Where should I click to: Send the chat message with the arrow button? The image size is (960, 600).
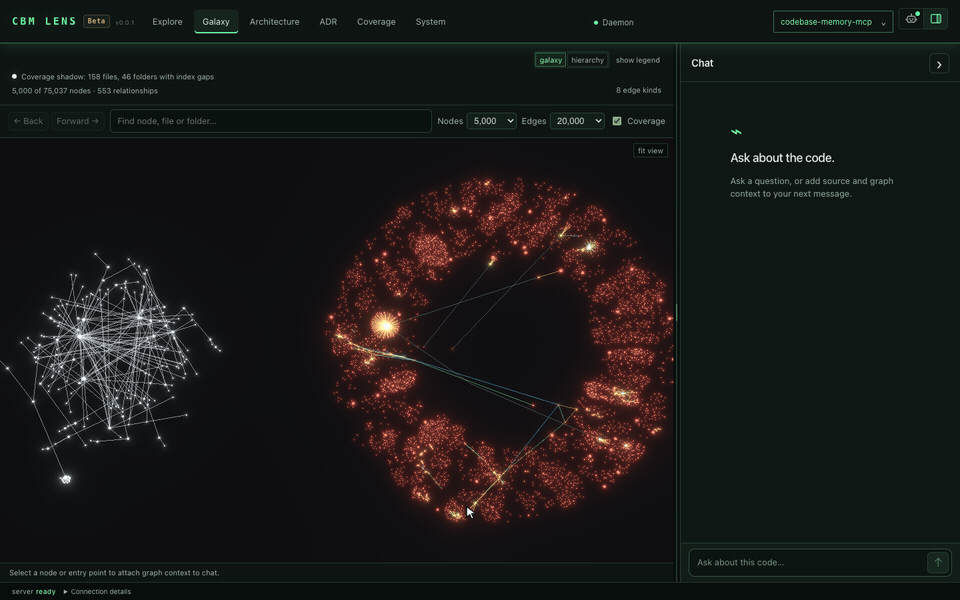point(937,562)
